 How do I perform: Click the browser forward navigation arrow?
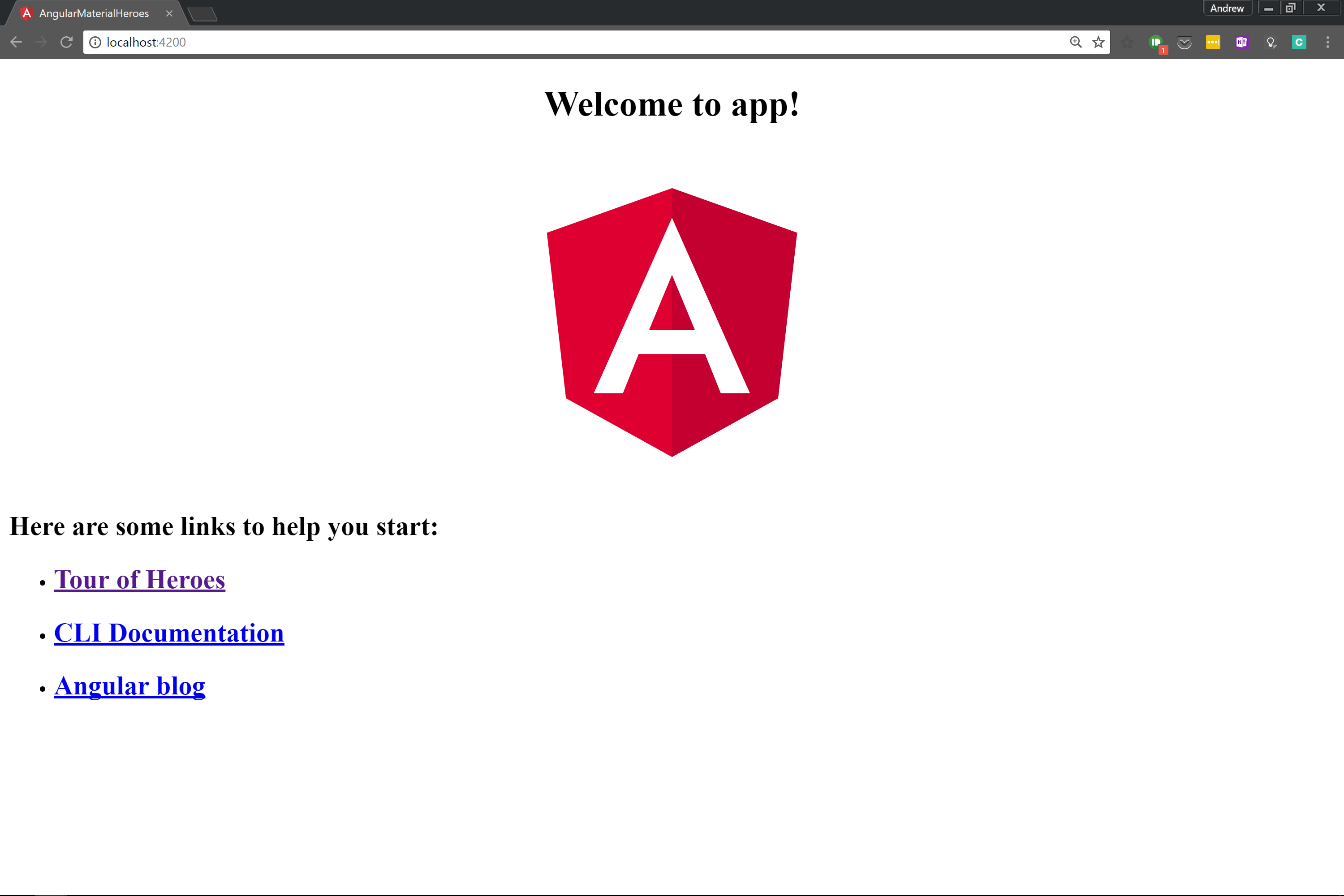pyautogui.click(x=41, y=42)
